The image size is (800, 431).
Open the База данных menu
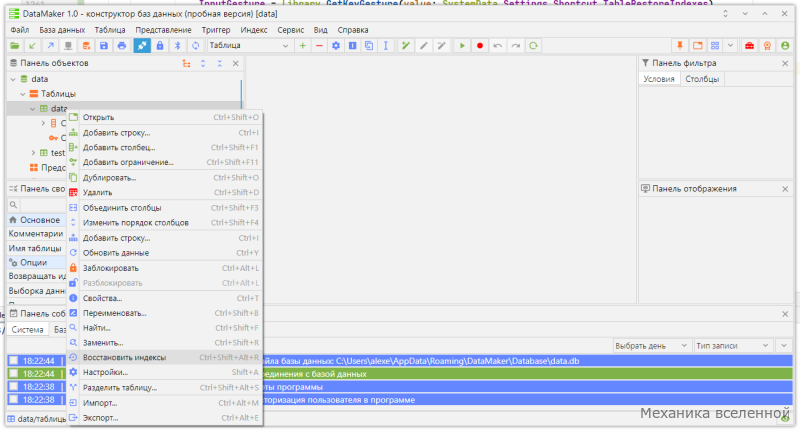62,30
